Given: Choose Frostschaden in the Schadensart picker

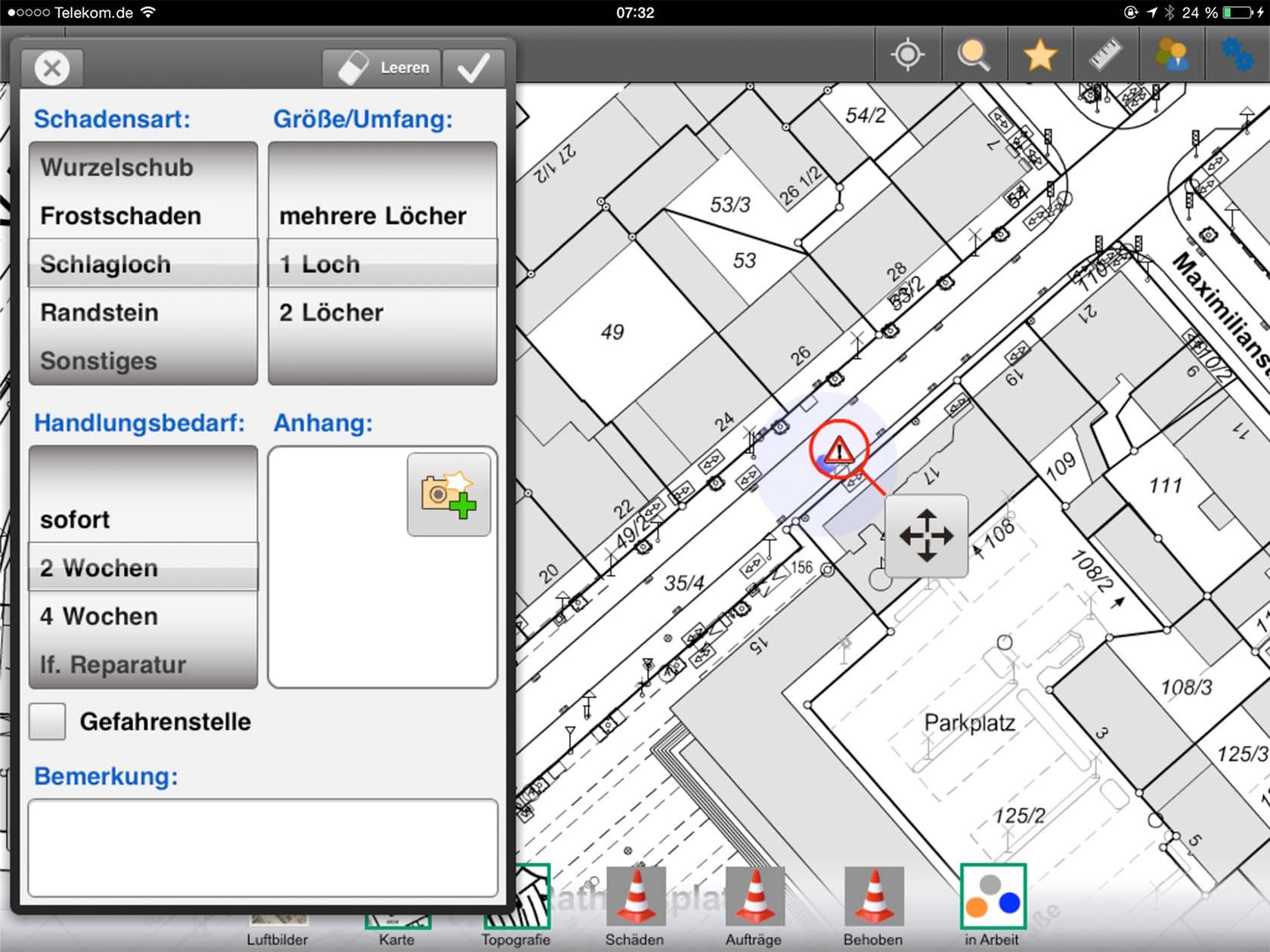Looking at the screenshot, I should (x=121, y=216).
